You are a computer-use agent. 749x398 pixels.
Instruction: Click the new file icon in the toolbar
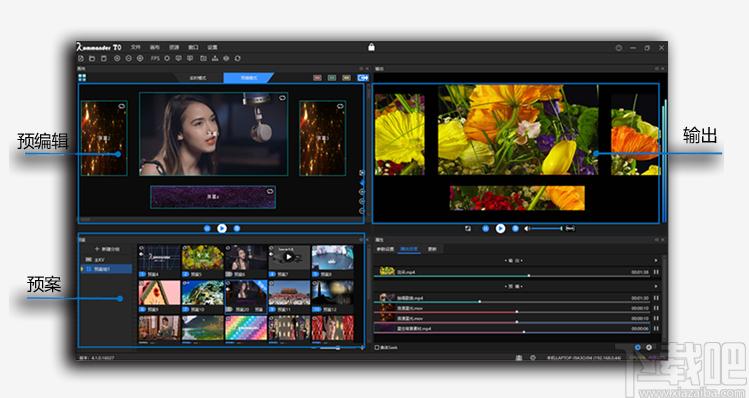(81, 58)
